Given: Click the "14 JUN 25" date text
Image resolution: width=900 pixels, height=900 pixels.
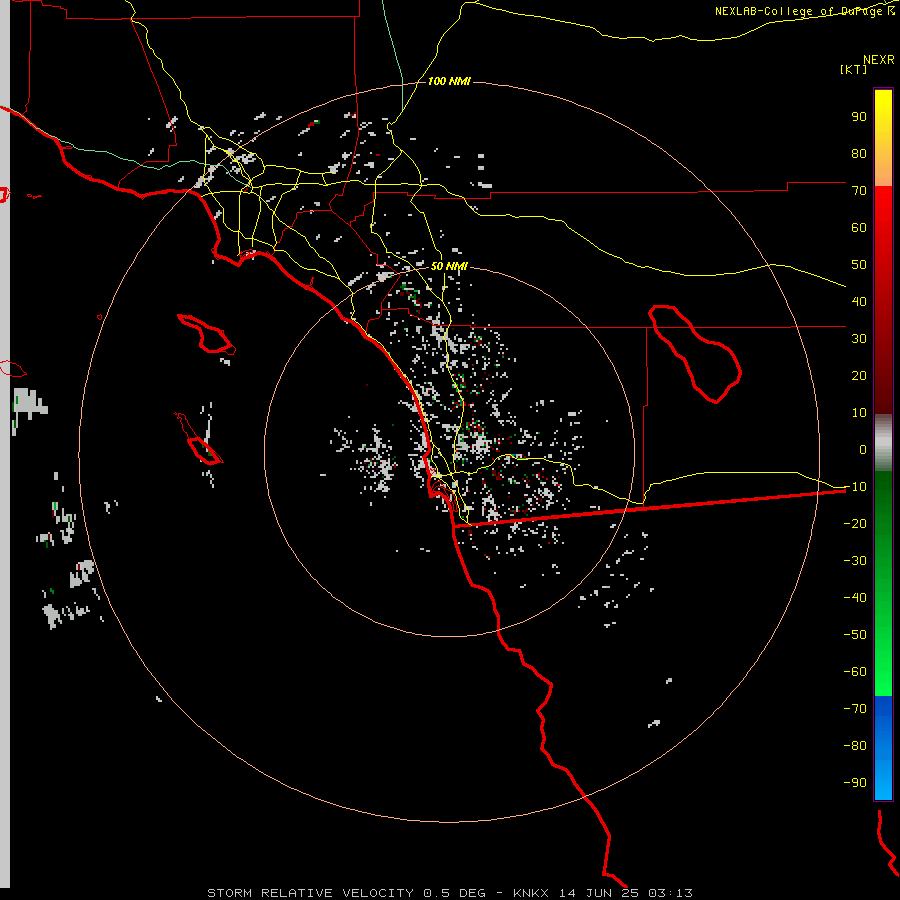Looking at the screenshot, I should (x=599, y=893).
